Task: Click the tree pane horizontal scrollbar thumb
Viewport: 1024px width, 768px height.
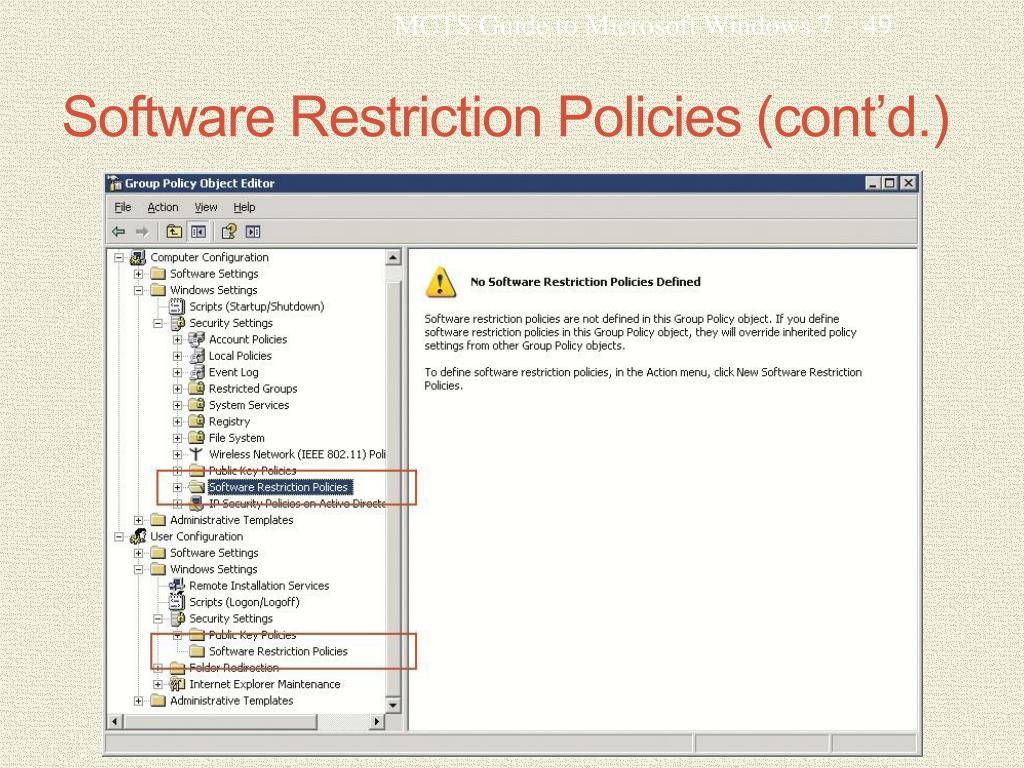Action: (x=220, y=722)
